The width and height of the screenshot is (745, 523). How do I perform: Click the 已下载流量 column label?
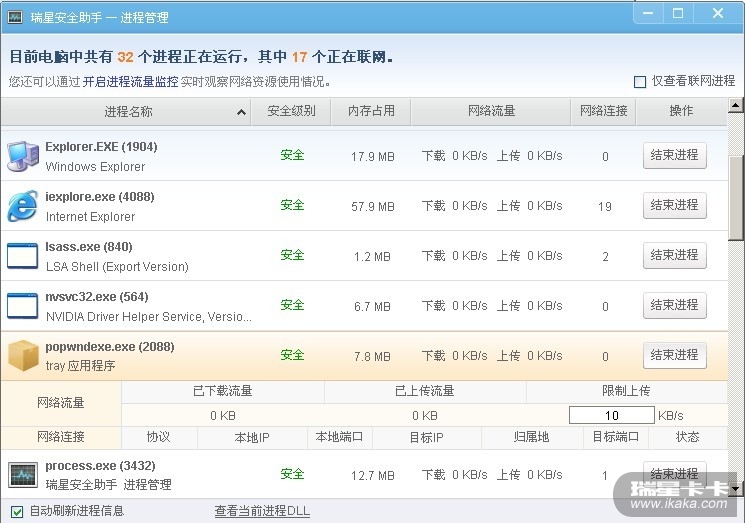[x=223, y=391]
